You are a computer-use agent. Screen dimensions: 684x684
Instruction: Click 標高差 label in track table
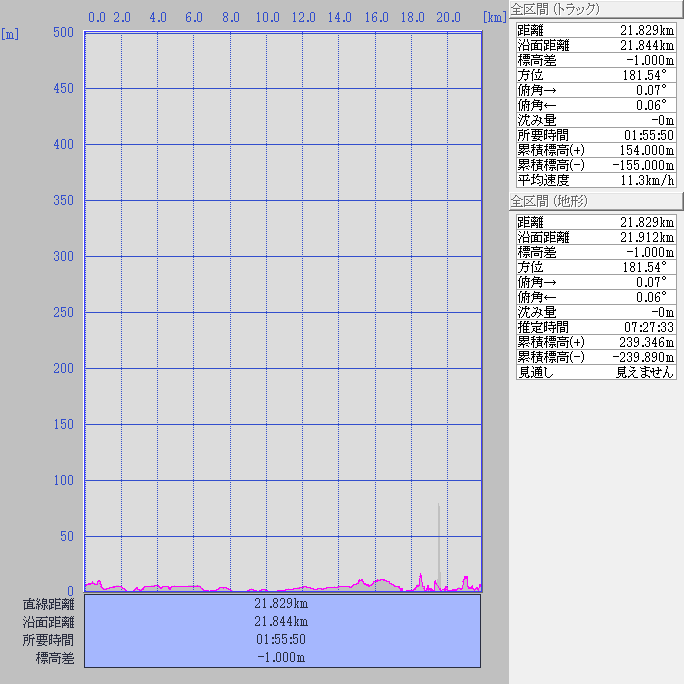pos(537,60)
